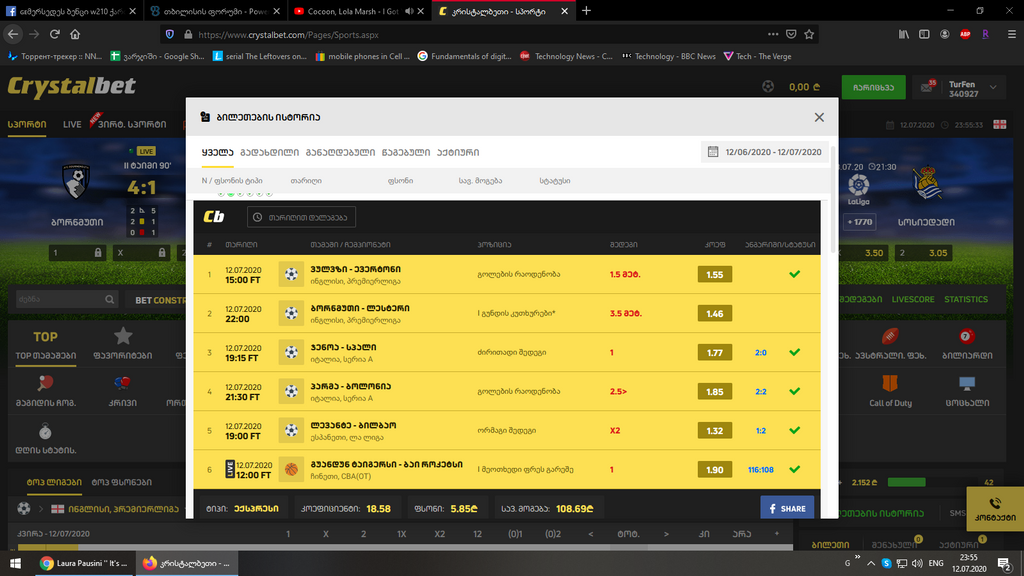Open the სპორტი navigation item
The width and height of the screenshot is (1024, 576).
coord(27,124)
